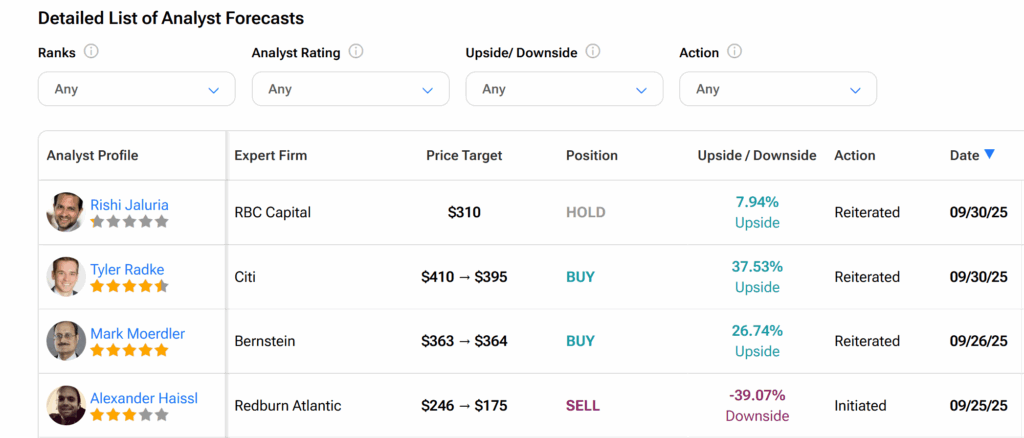Visit Mark Moerdler's analyst page

pos(137,333)
